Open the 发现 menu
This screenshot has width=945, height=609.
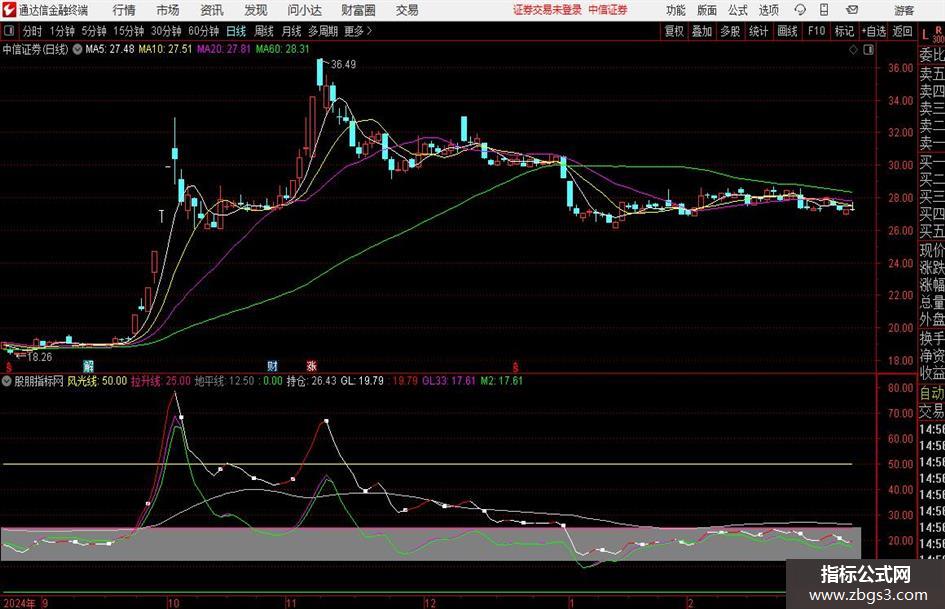[256, 10]
